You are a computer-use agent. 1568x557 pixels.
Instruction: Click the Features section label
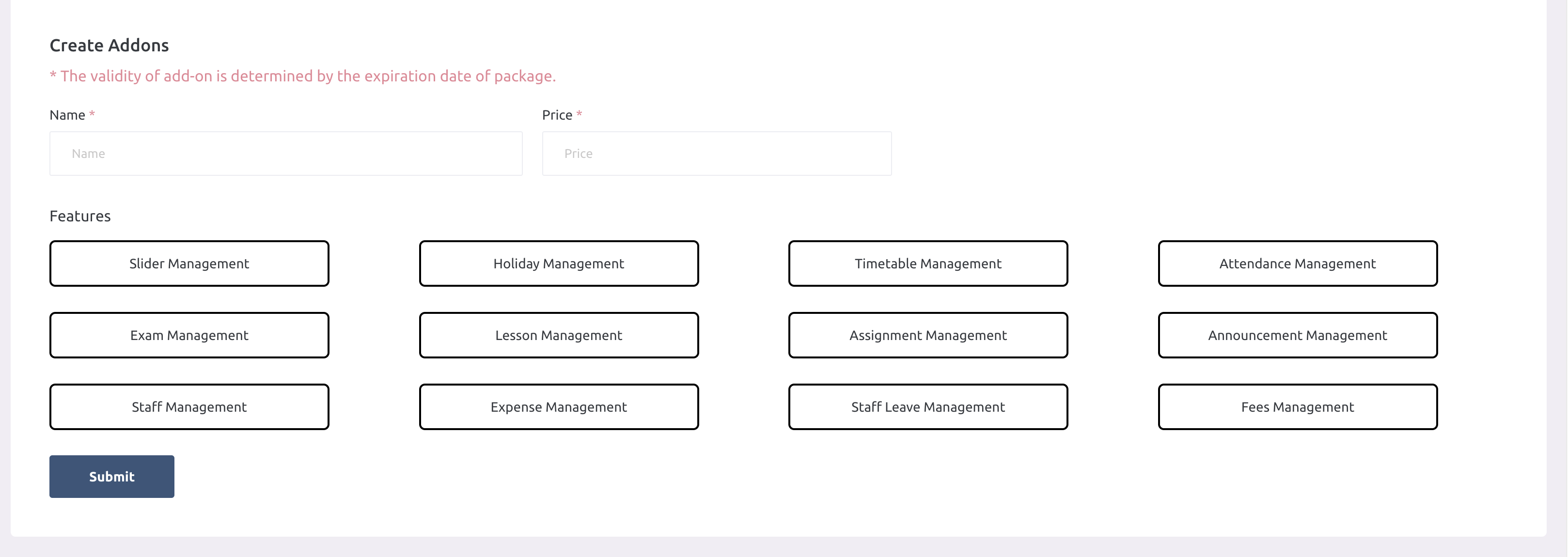click(80, 216)
